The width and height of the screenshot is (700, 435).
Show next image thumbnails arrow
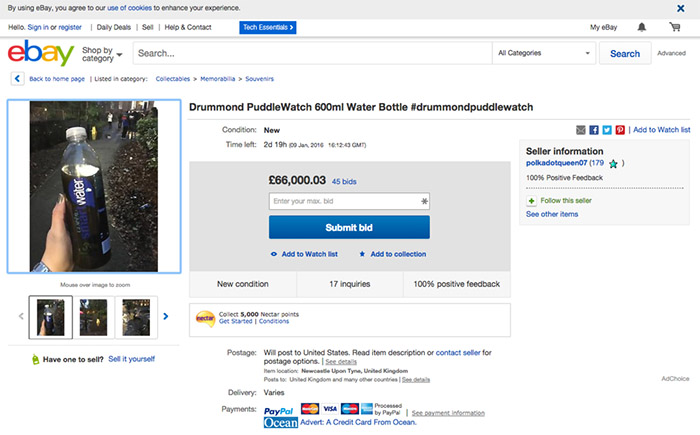pyautogui.click(x=166, y=316)
